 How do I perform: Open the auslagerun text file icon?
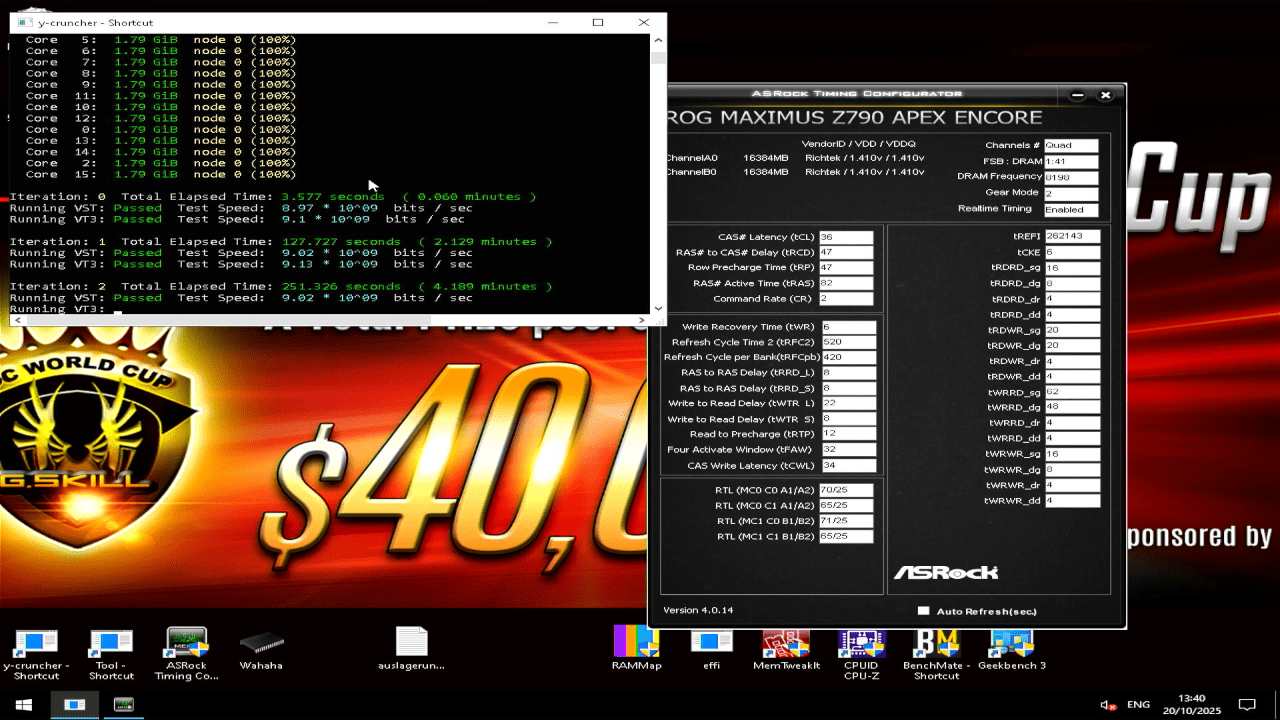click(x=411, y=649)
